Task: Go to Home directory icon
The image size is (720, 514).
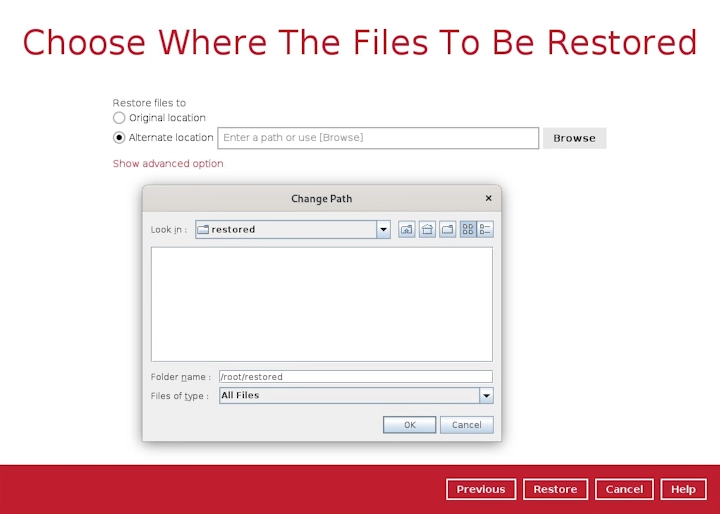Action: coord(427,229)
